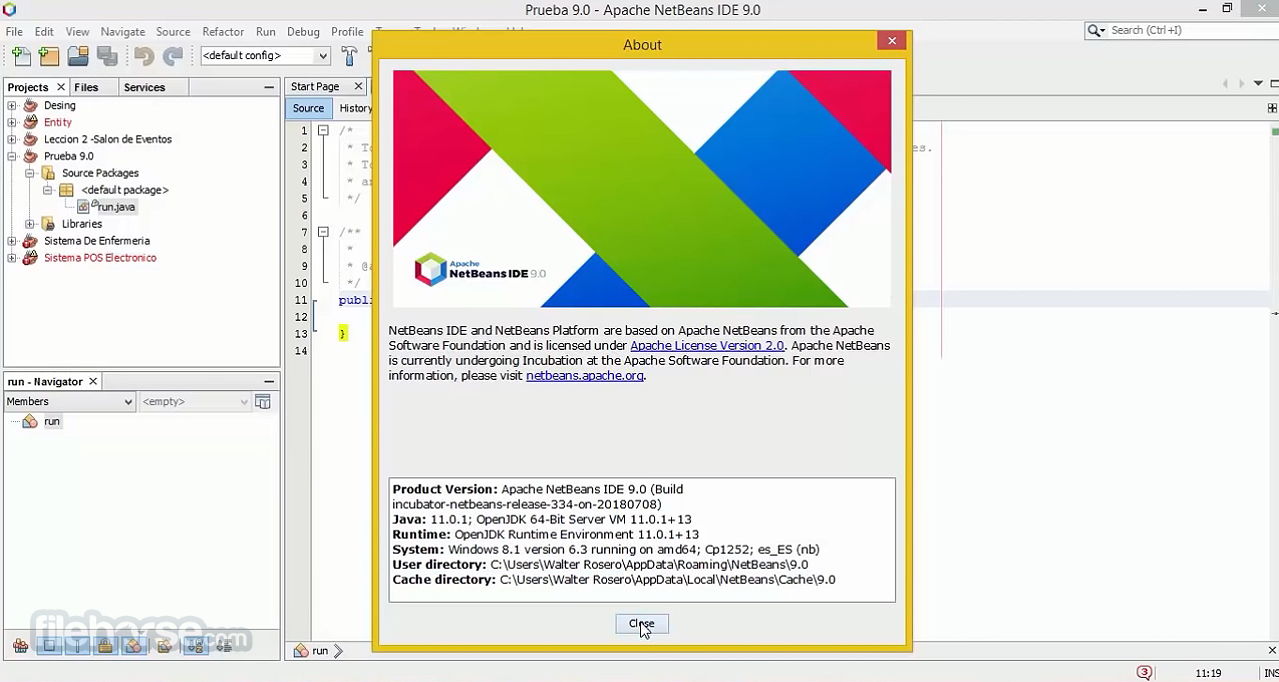Create a new file with the New File icon
The height and width of the screenshot is (682, 1279).
click(21, 55)
